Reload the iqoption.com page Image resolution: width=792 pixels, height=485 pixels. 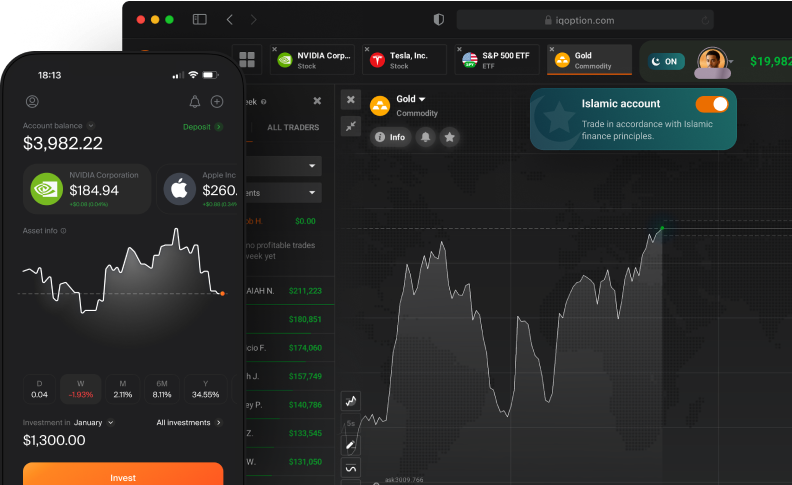(705, 20)
